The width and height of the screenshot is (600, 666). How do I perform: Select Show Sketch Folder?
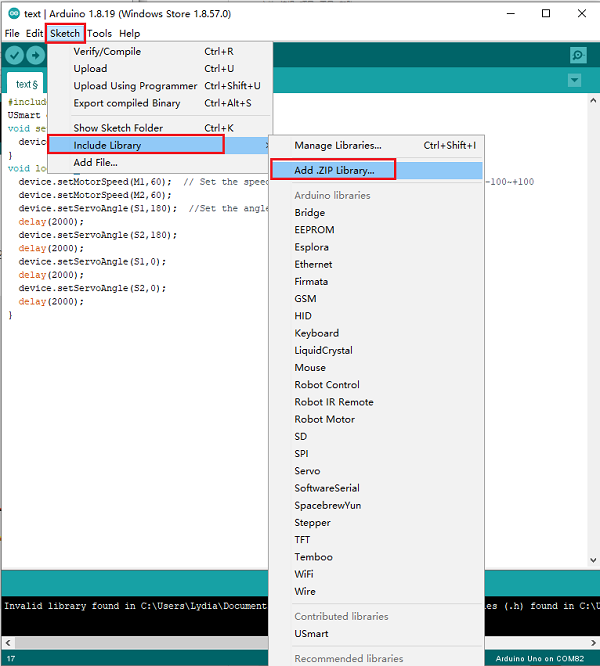pyautogui.click(x=160, y=128)
